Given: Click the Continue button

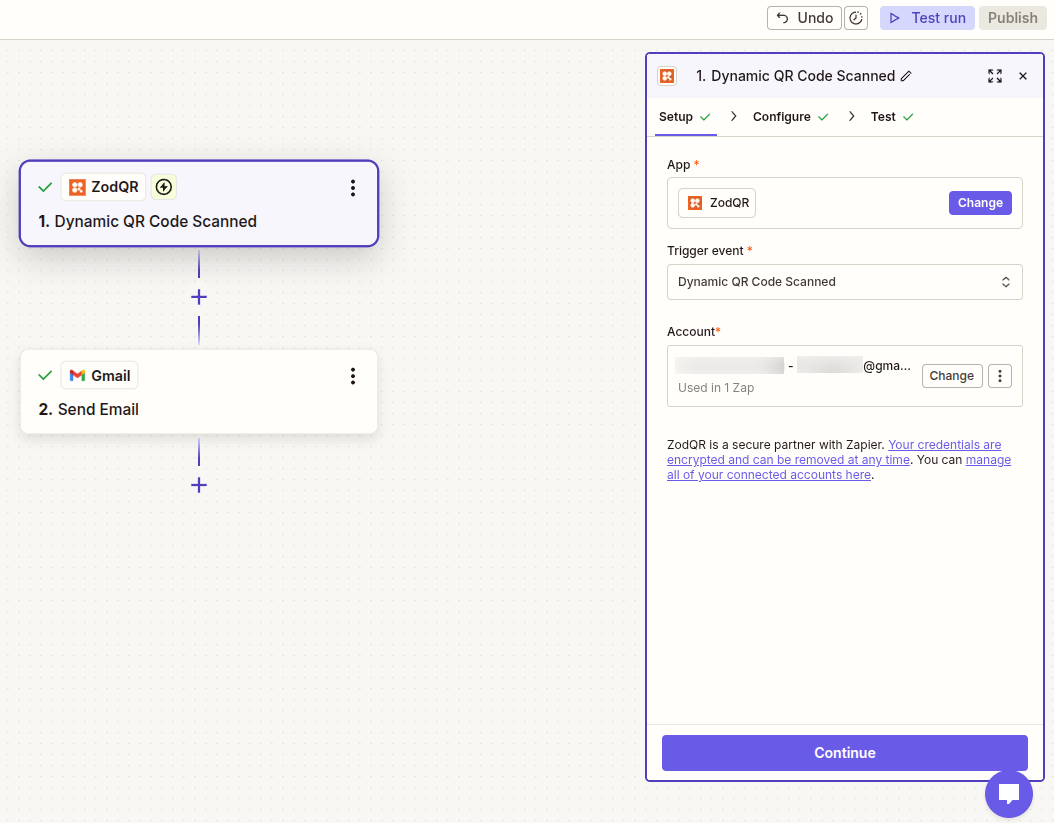Looking at the screenshot, I should (x=844, y=753).
